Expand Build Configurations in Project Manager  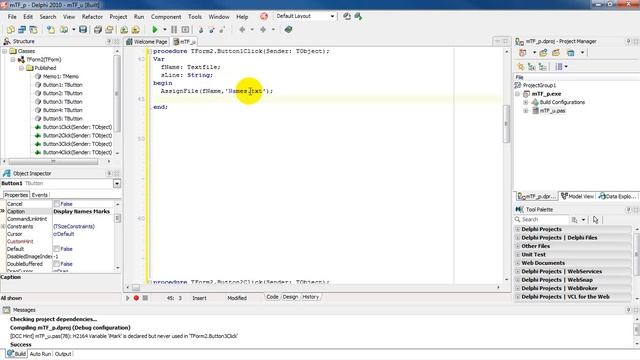click(526, 102)
